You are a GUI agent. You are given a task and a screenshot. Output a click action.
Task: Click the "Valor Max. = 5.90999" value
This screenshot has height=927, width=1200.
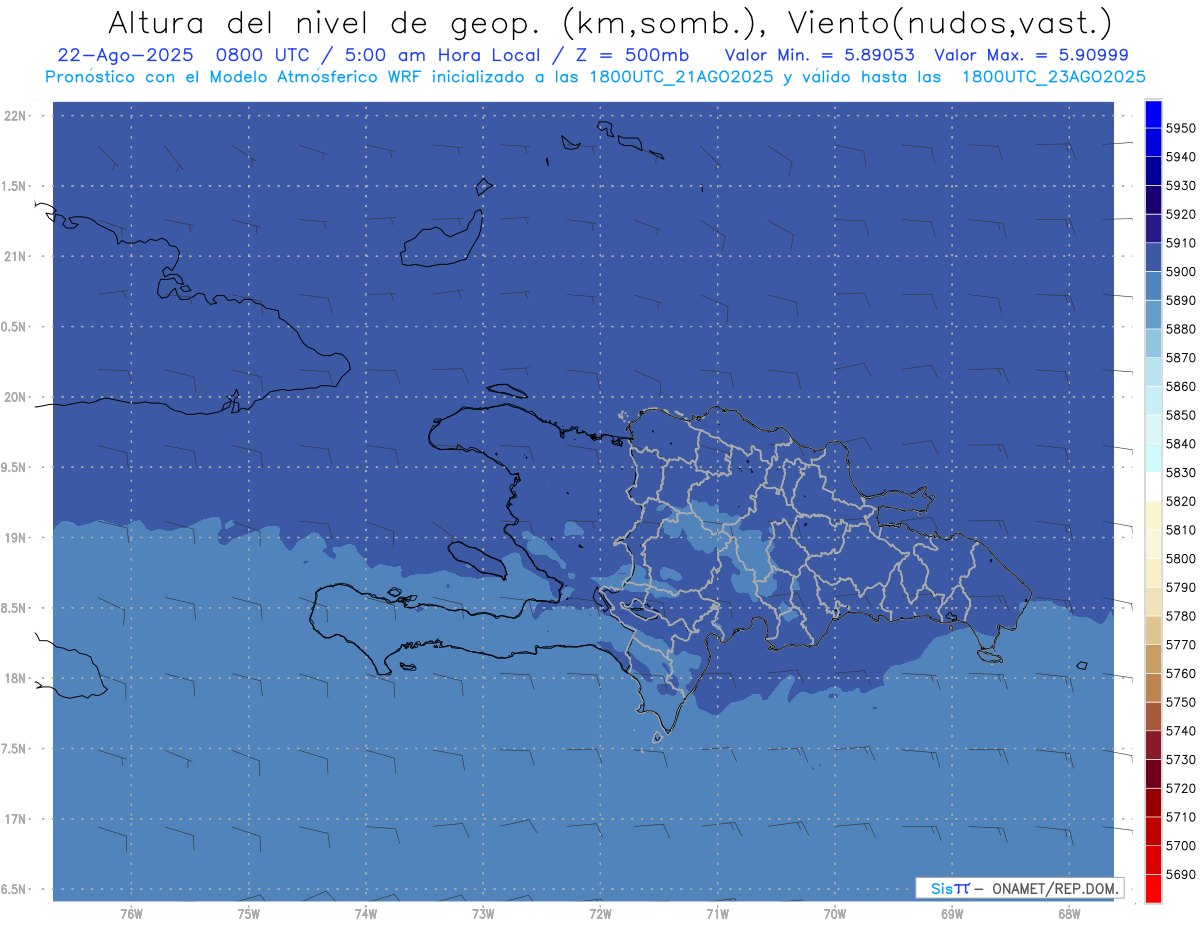1031,55
